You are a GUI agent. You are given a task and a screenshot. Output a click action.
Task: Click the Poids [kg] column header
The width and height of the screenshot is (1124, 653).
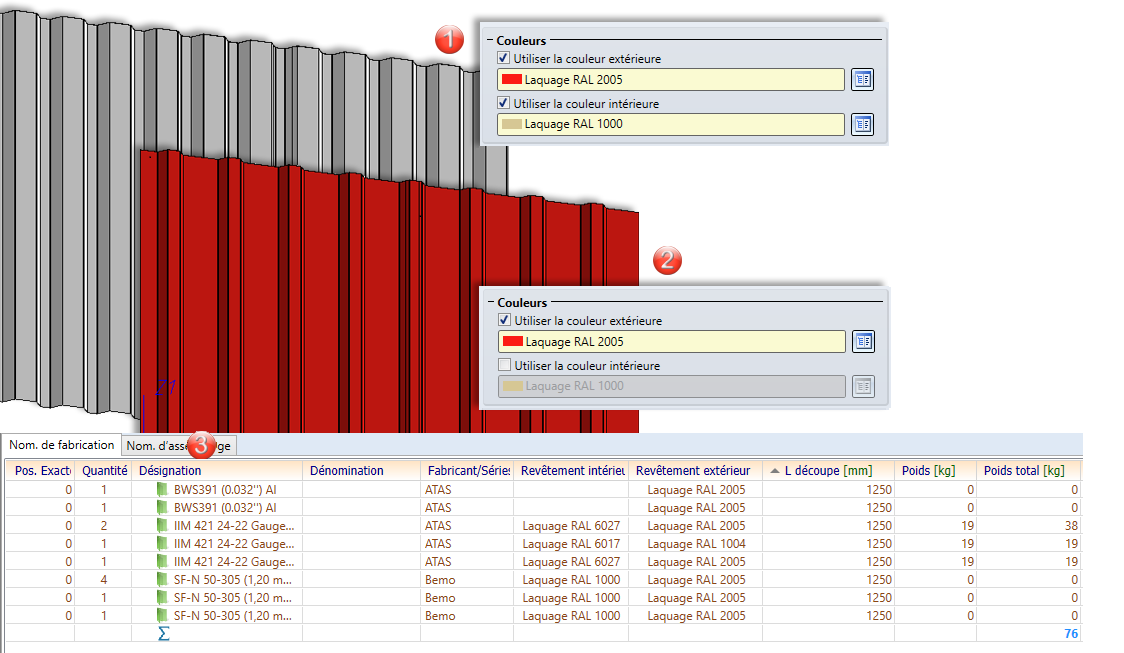pos(935,471)
